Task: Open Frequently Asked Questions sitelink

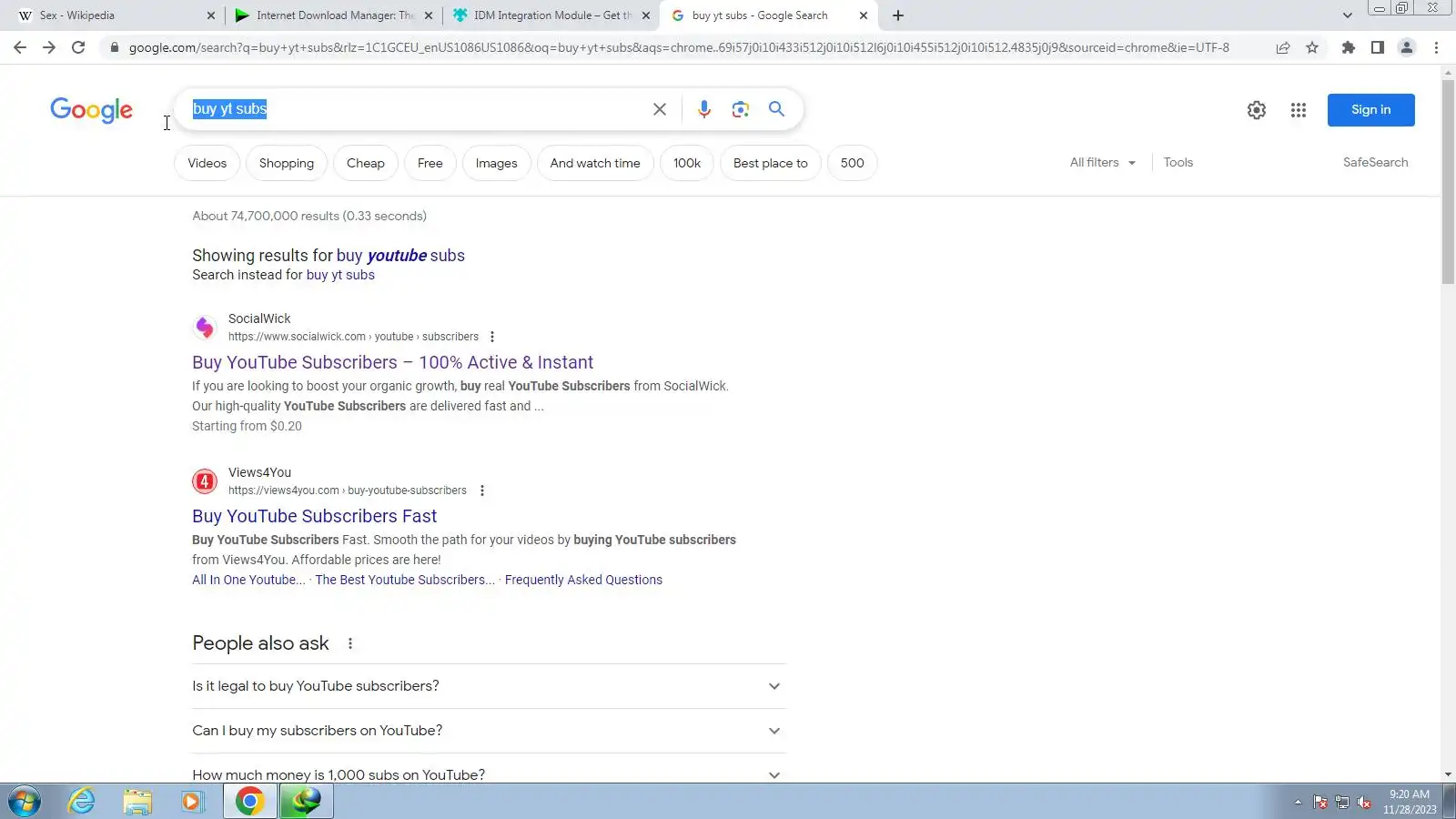Action: click(583, 580)
